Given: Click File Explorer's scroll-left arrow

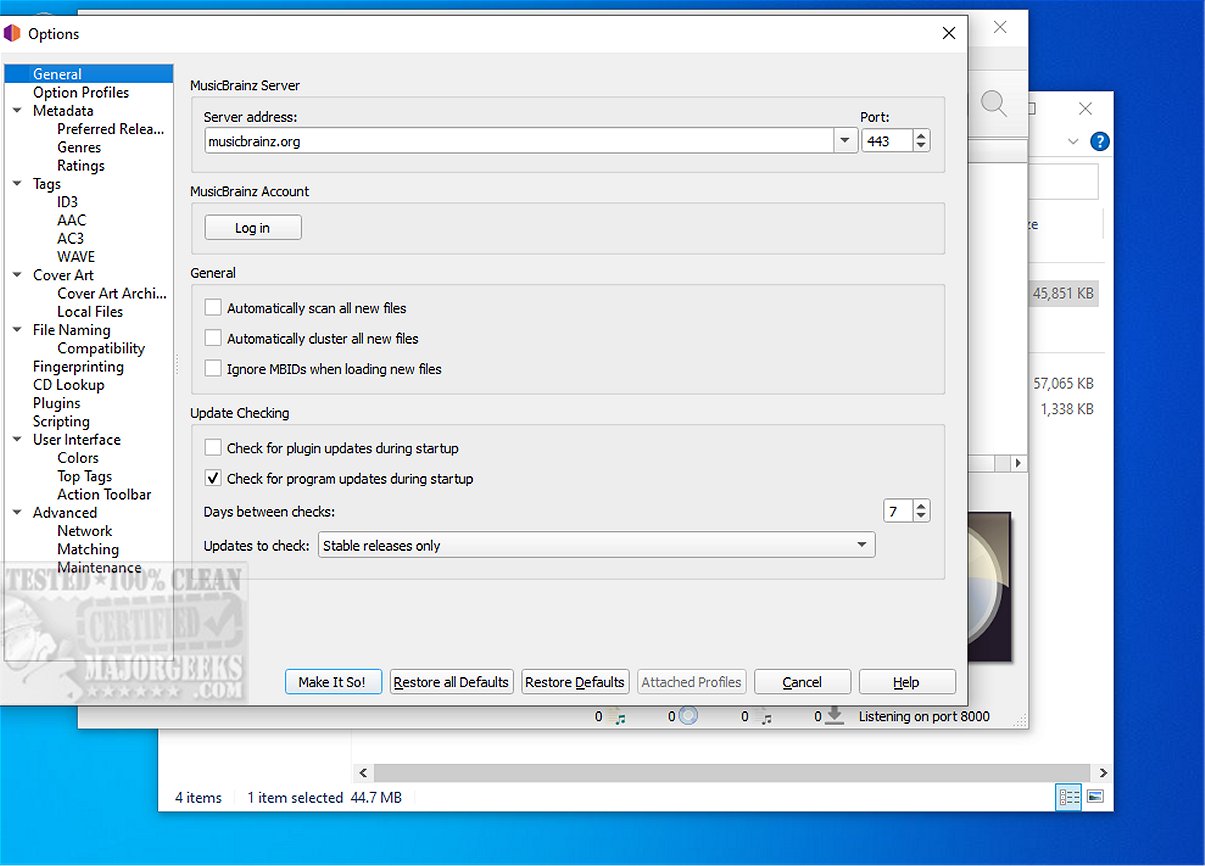Looking at the screenshot, I should coord(363,773).
